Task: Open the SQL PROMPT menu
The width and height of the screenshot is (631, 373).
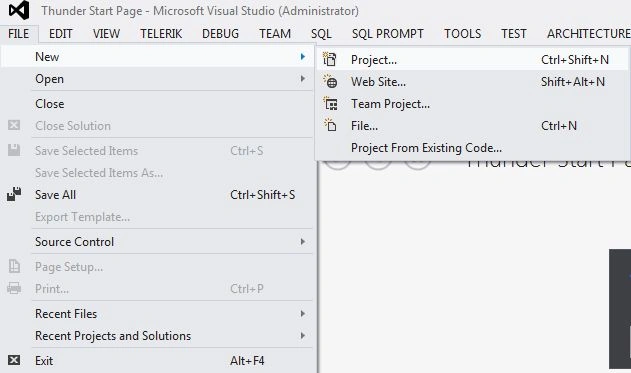Action: pyautogui.click(x=388, y=33)
